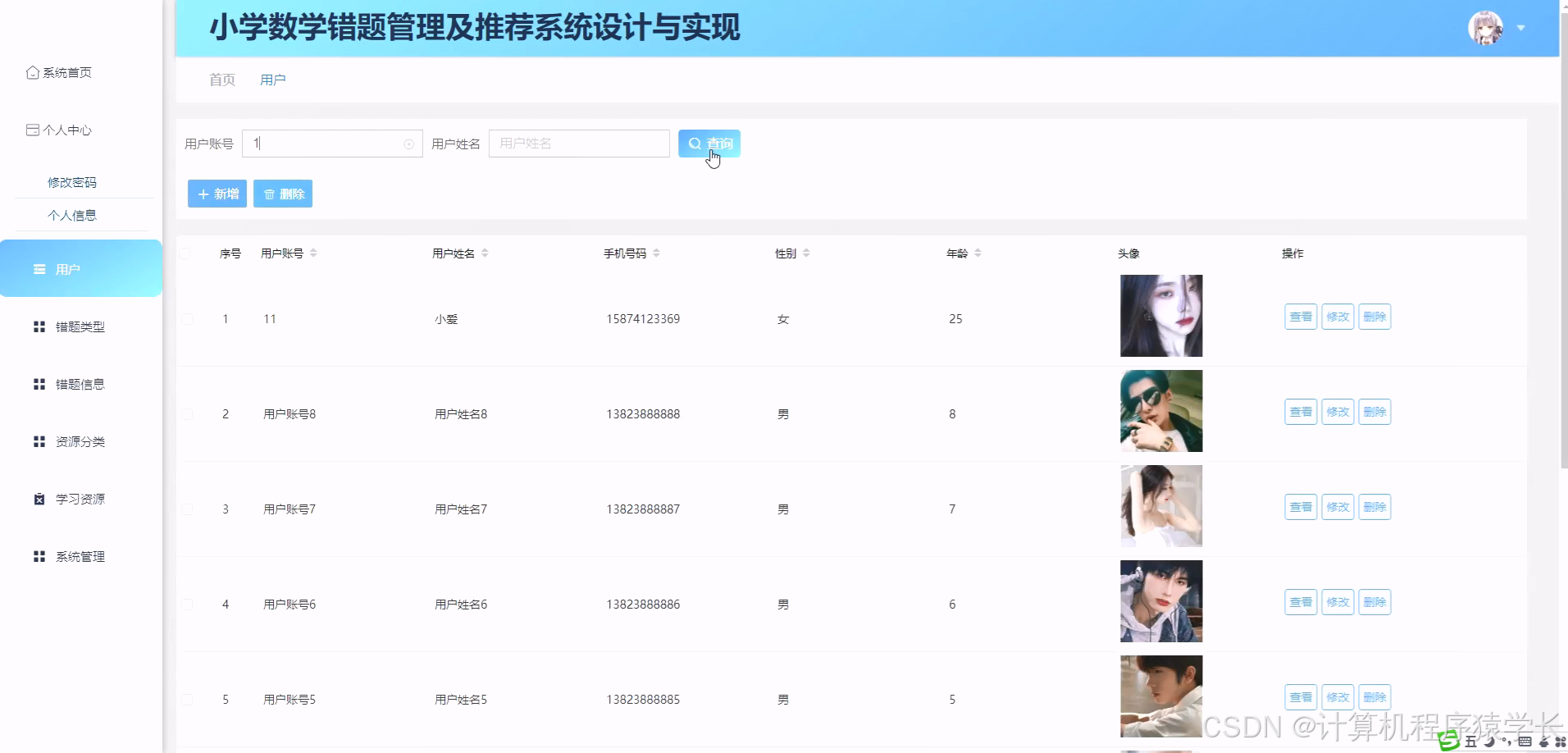This screenshot has width=1568, height=753.
Task: Open the Sogou input method tray icon
Action: [1449, 741]
